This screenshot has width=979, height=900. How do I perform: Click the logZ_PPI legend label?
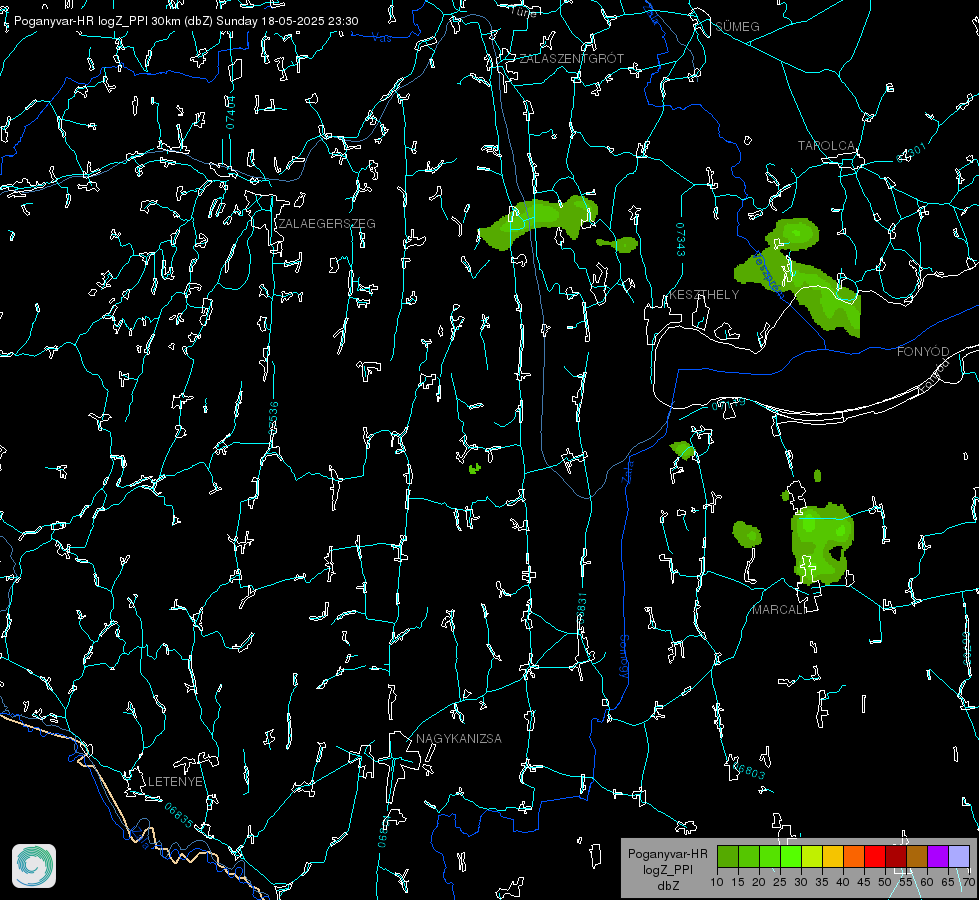coord(667,869)
